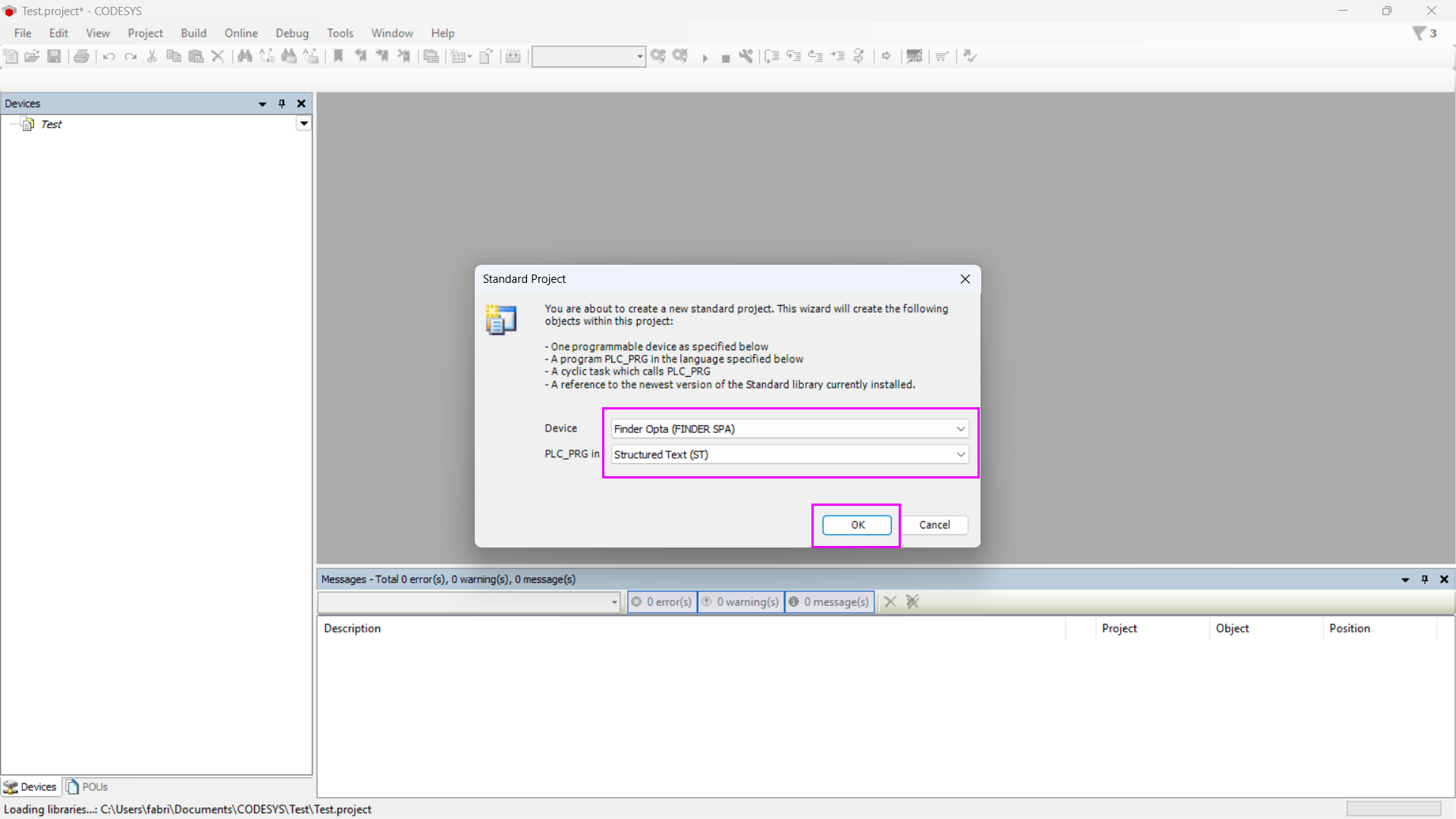
Task: Toggle the 0 error(s) filter
Action: click(662, 602)
